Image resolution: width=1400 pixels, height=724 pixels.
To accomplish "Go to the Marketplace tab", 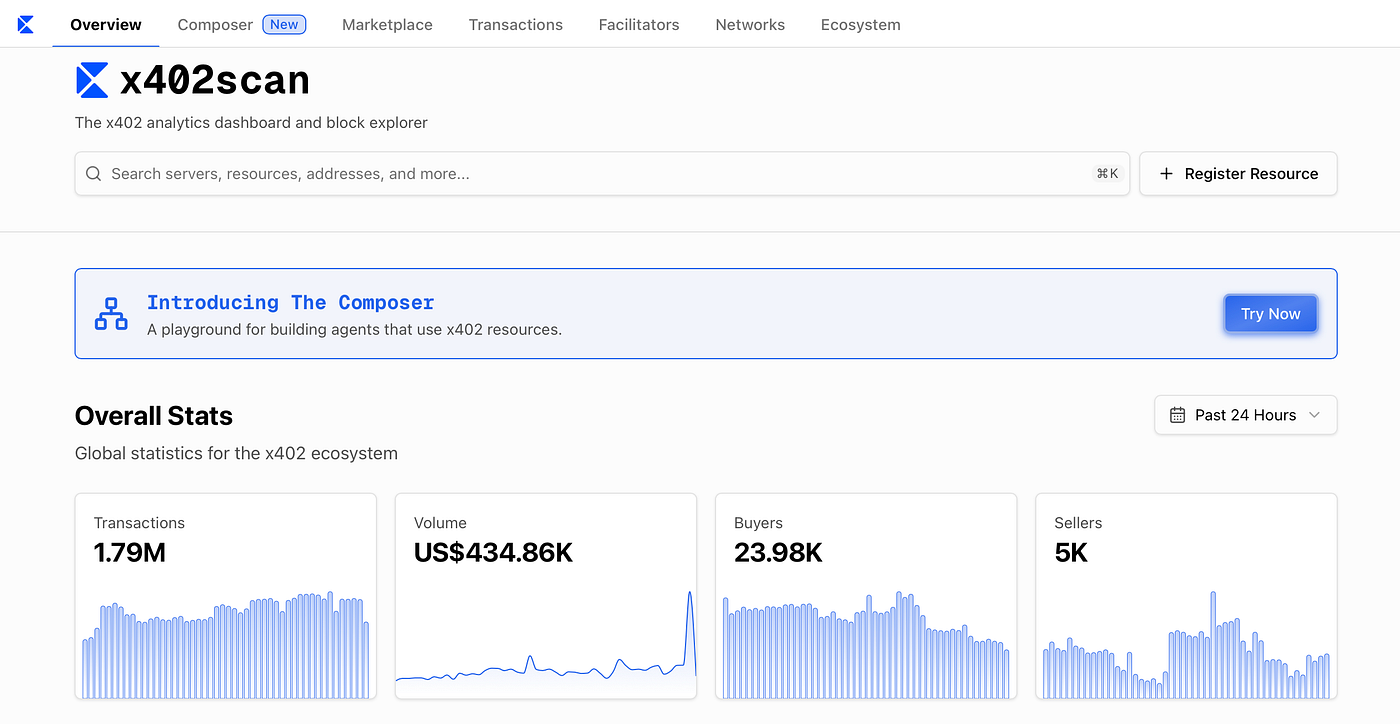I will [387, 25].
